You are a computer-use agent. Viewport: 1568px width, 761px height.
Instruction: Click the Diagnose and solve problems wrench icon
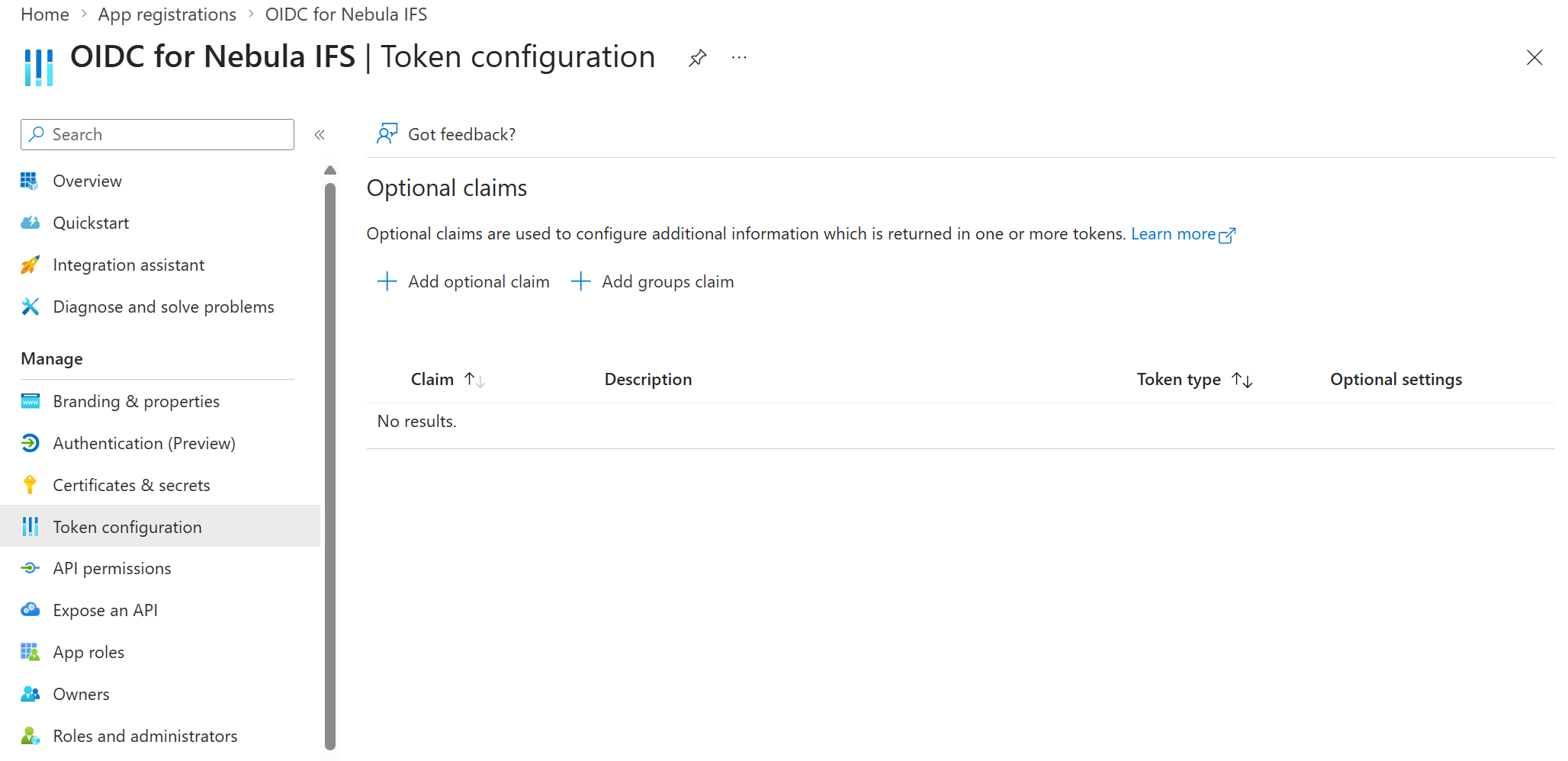tap(30, 307)
